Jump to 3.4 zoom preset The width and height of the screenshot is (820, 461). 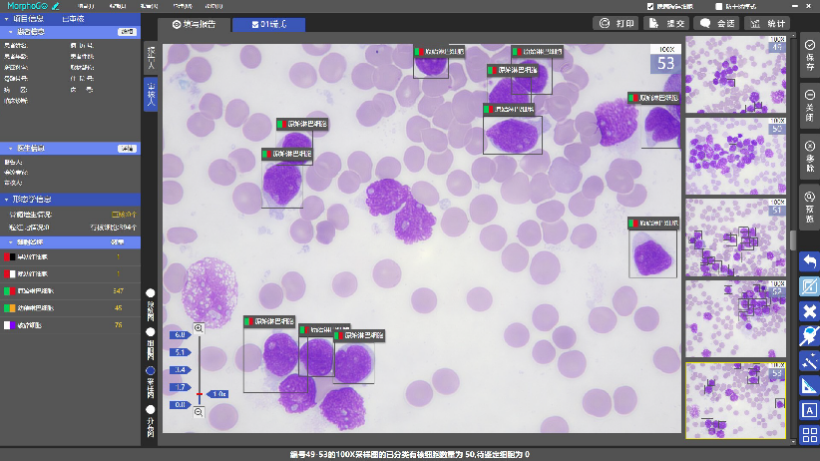pyautogui.click(x=180, y=370)
